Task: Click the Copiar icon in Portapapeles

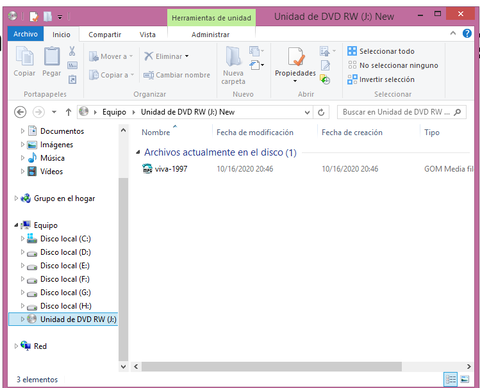Action: click(x=24, y=56)
